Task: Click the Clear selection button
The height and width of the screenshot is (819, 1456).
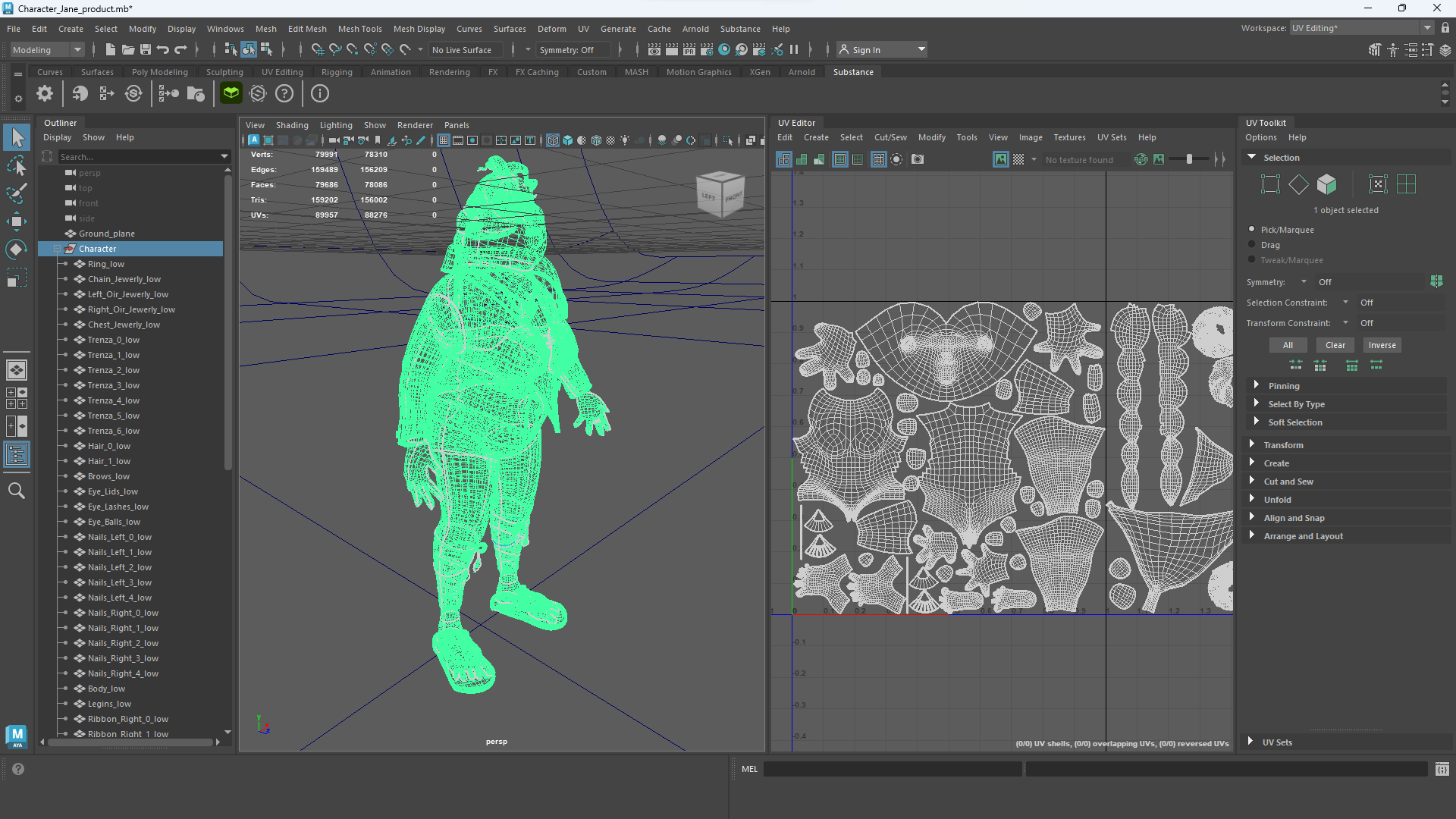Action: [1335, 345]
